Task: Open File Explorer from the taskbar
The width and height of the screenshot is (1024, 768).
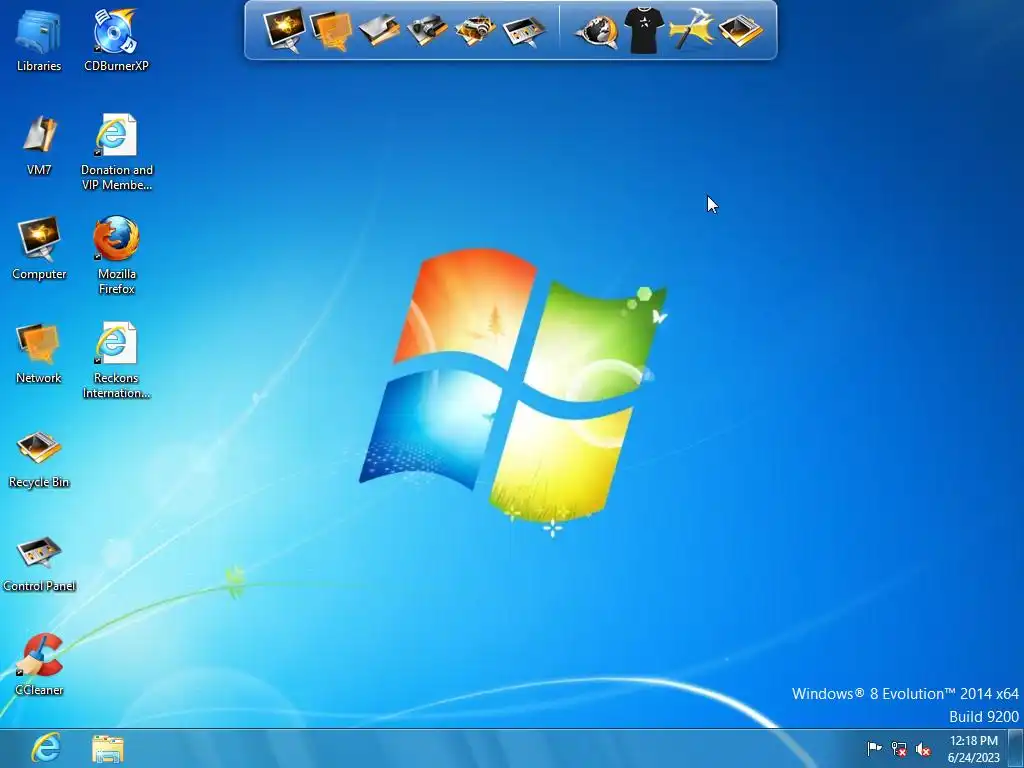Action: pos(108,748)
